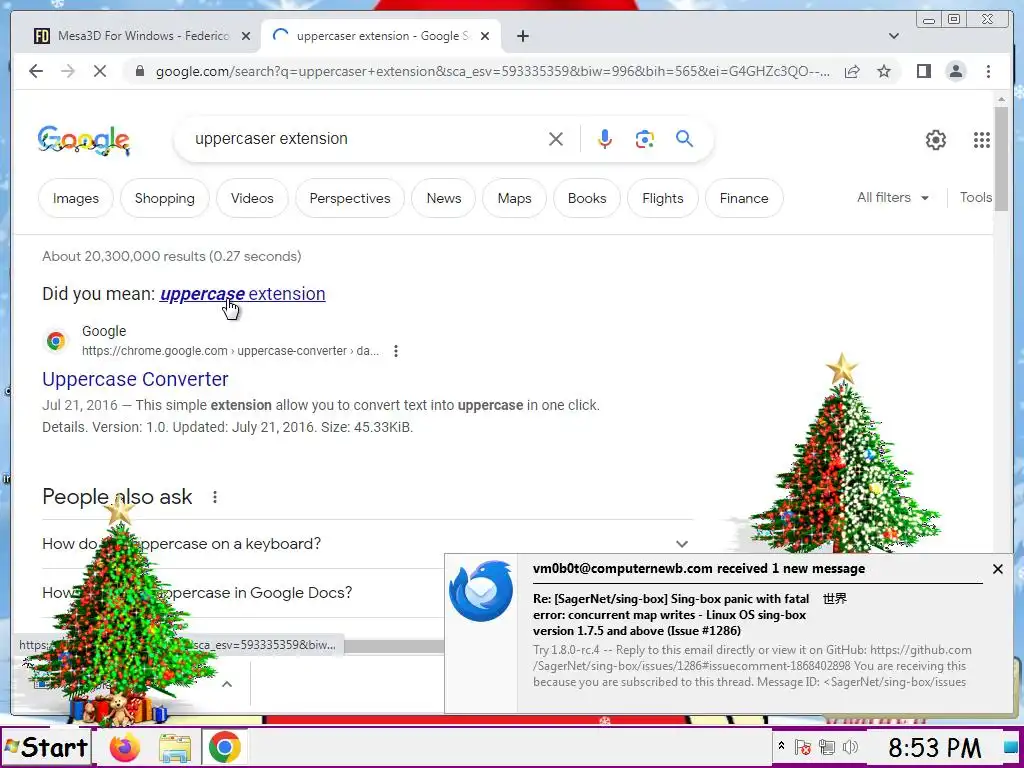1024x768 pixels.
Task: Launch Firefox from the taskbar
Action: (x=124, y=747)
